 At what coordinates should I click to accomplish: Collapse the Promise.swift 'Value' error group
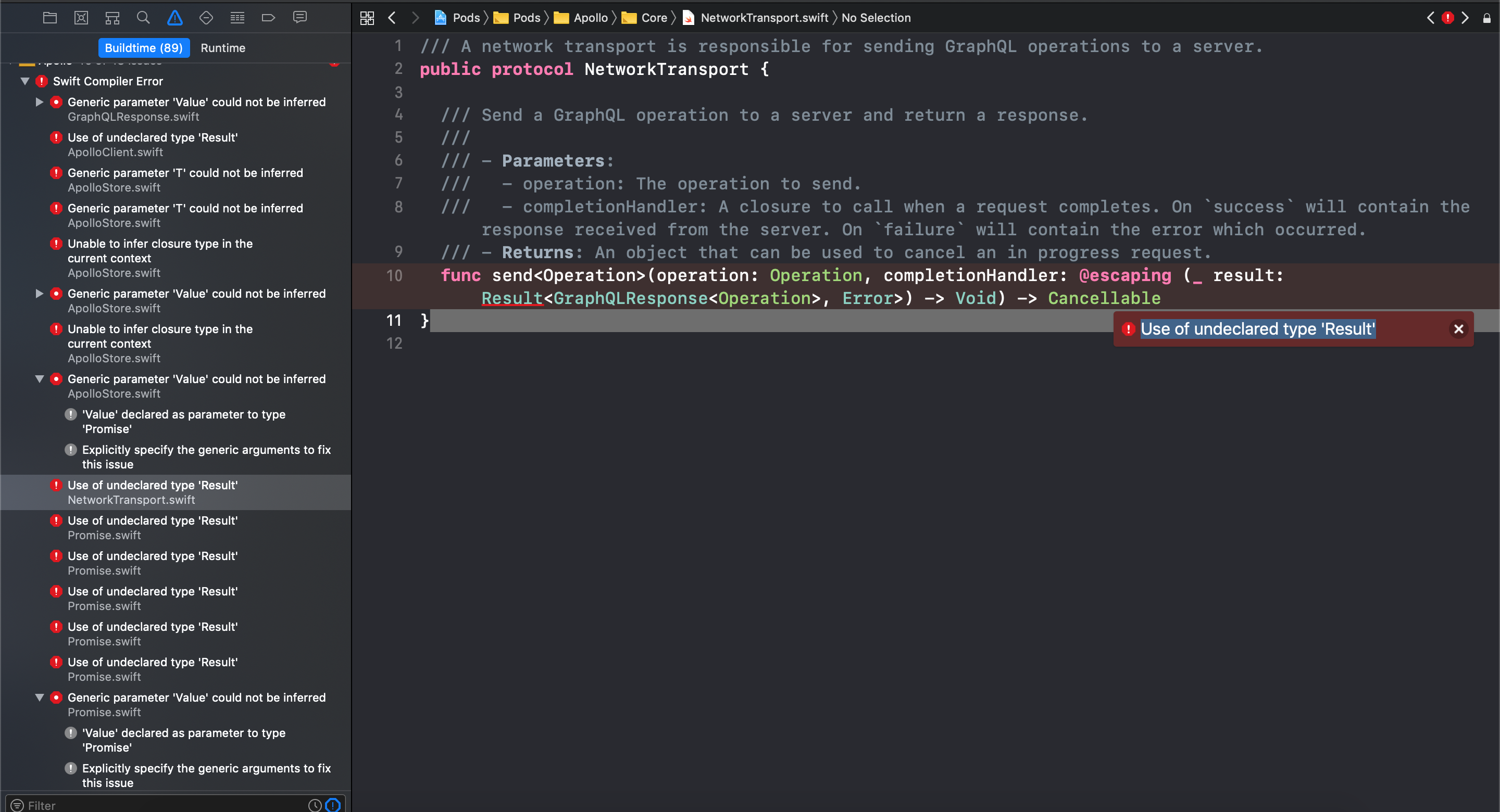coord(39,697)
